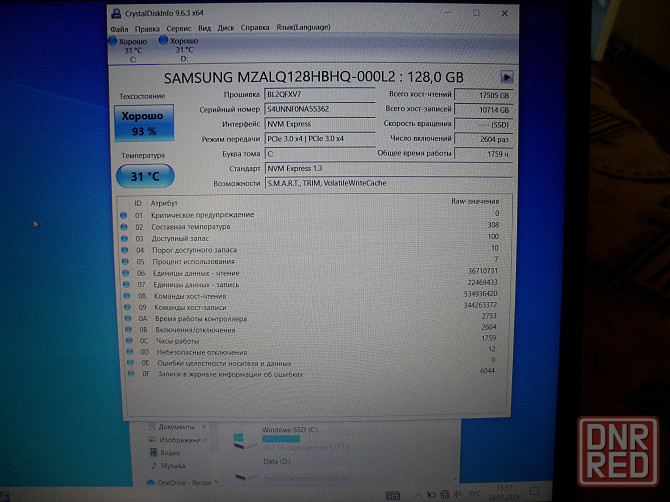Expand OneDrive - Person chevron in Explorer
This screenshot has height=502, width=670.
216,482
